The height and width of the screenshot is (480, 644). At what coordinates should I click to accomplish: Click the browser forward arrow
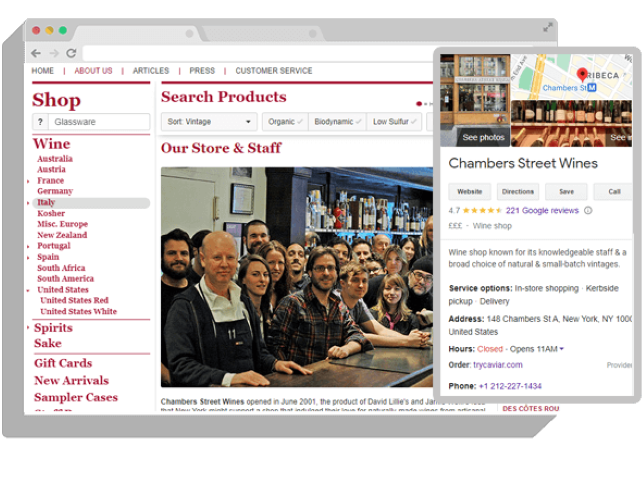click(54, 53)
